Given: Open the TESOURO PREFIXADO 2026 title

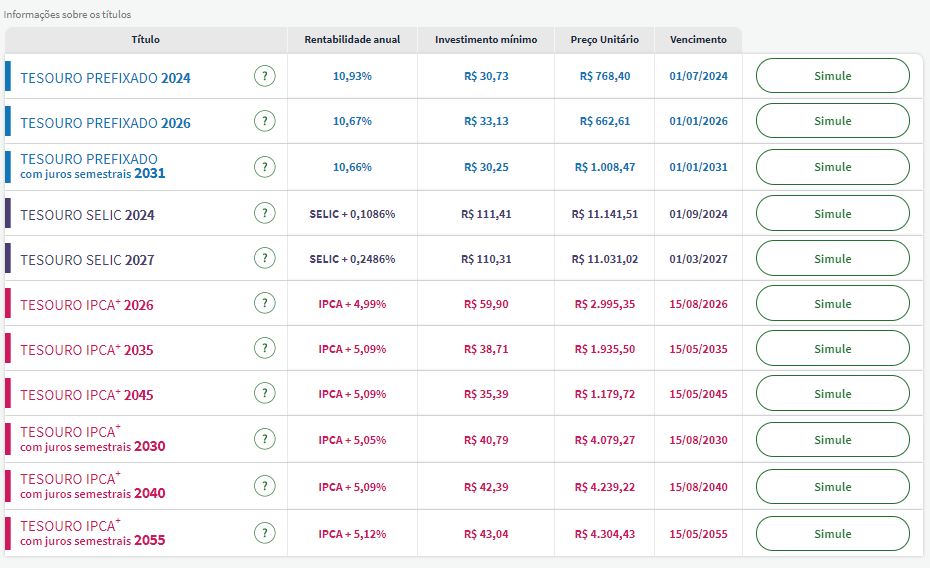Looking at the screenshot, I should [x=106, y=123].
